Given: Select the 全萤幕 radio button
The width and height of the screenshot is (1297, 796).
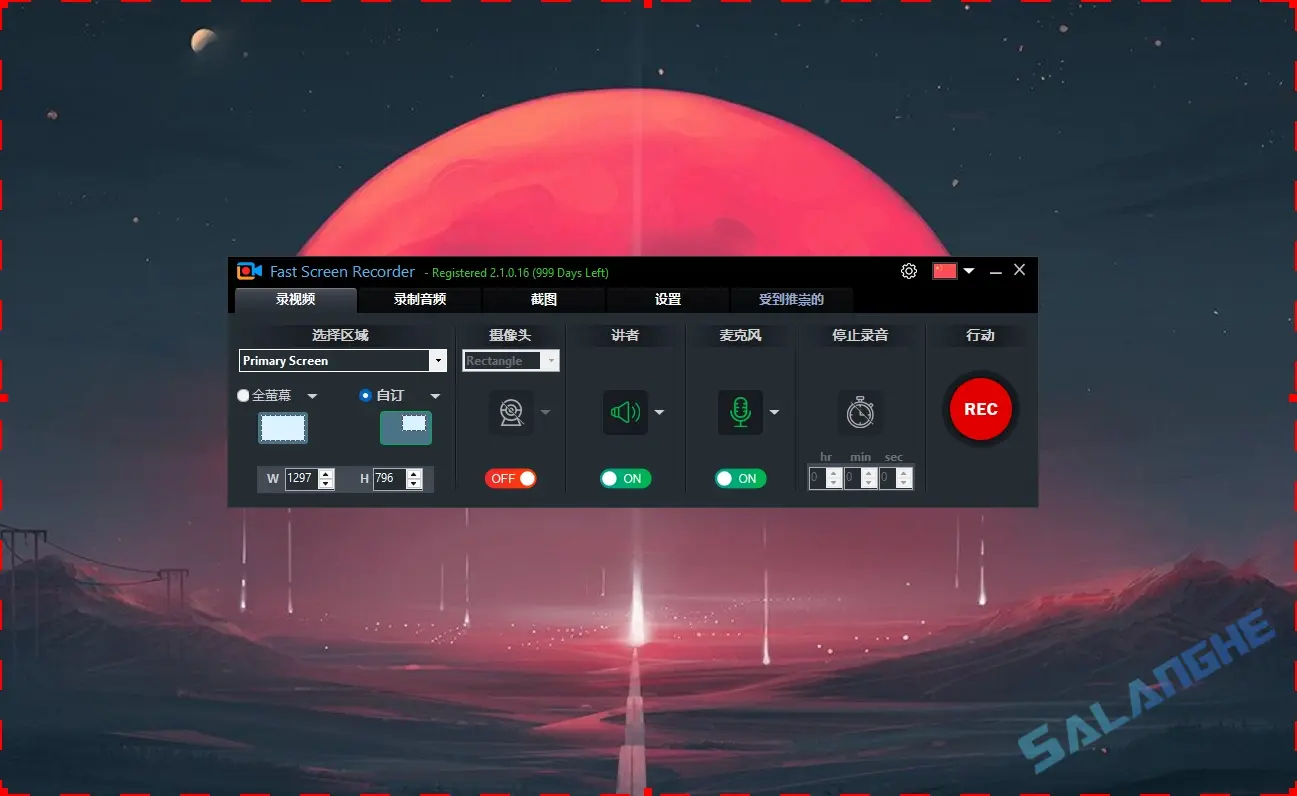Looking at the screenshot, I should [x=241, y=395].
